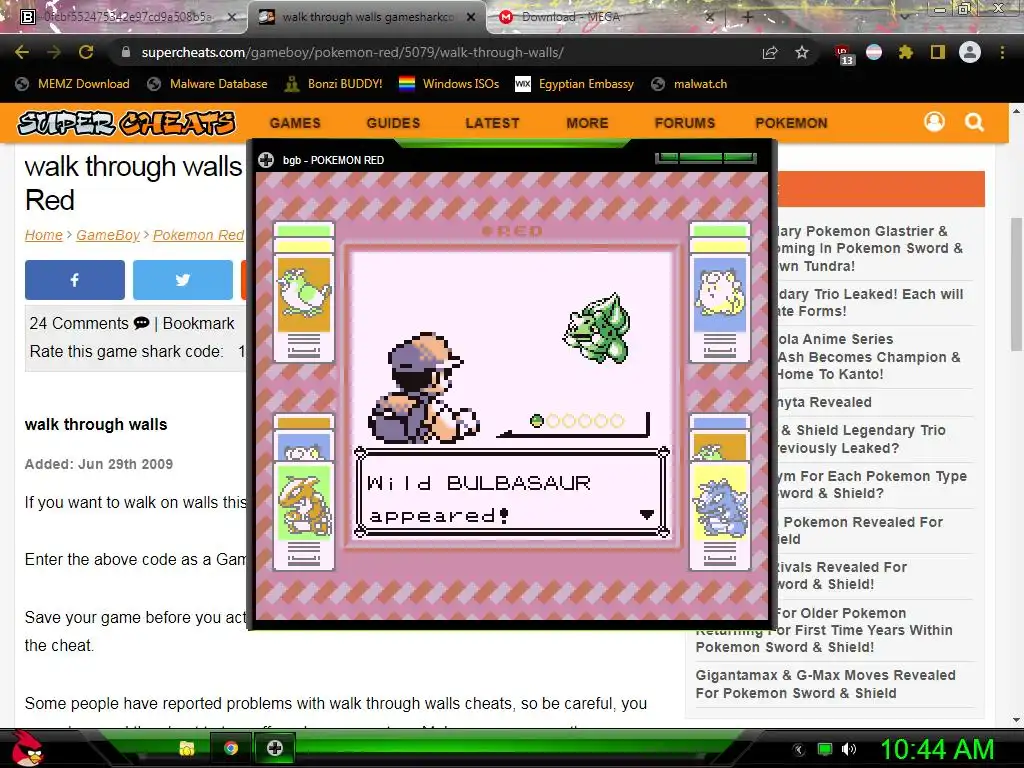Open the Malware Database bookmark
This screenshot has width=1024, height=768.
pyautogui.click(x=208, y=84)
